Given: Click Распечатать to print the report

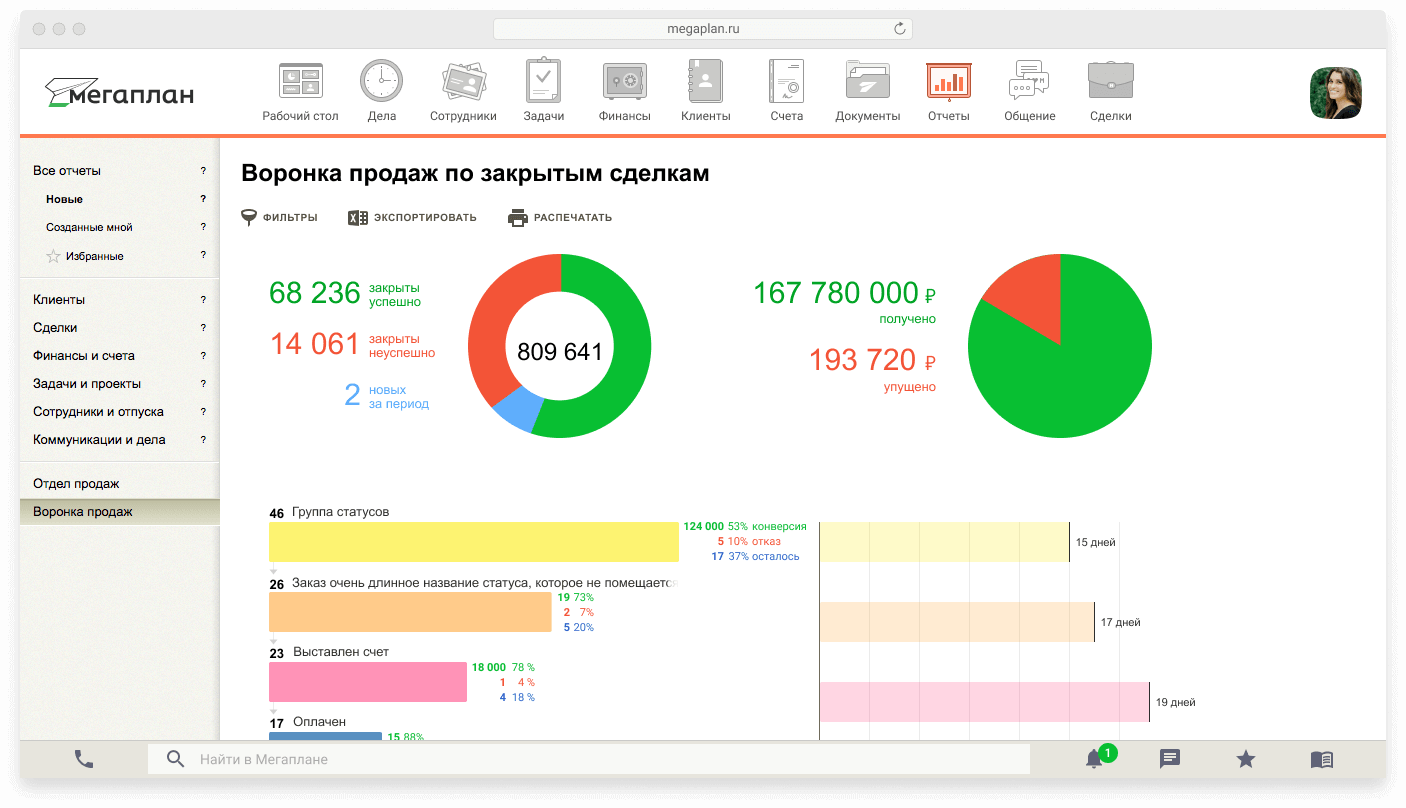Looking at the screenshot, I should point(560,217).
